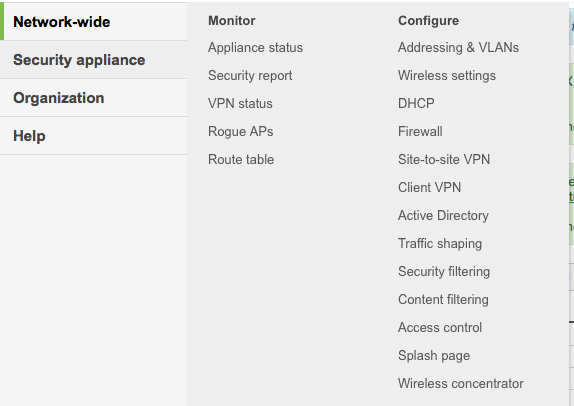Open Traffic shaping settings
Screen dimensions: 574x406
440,243
